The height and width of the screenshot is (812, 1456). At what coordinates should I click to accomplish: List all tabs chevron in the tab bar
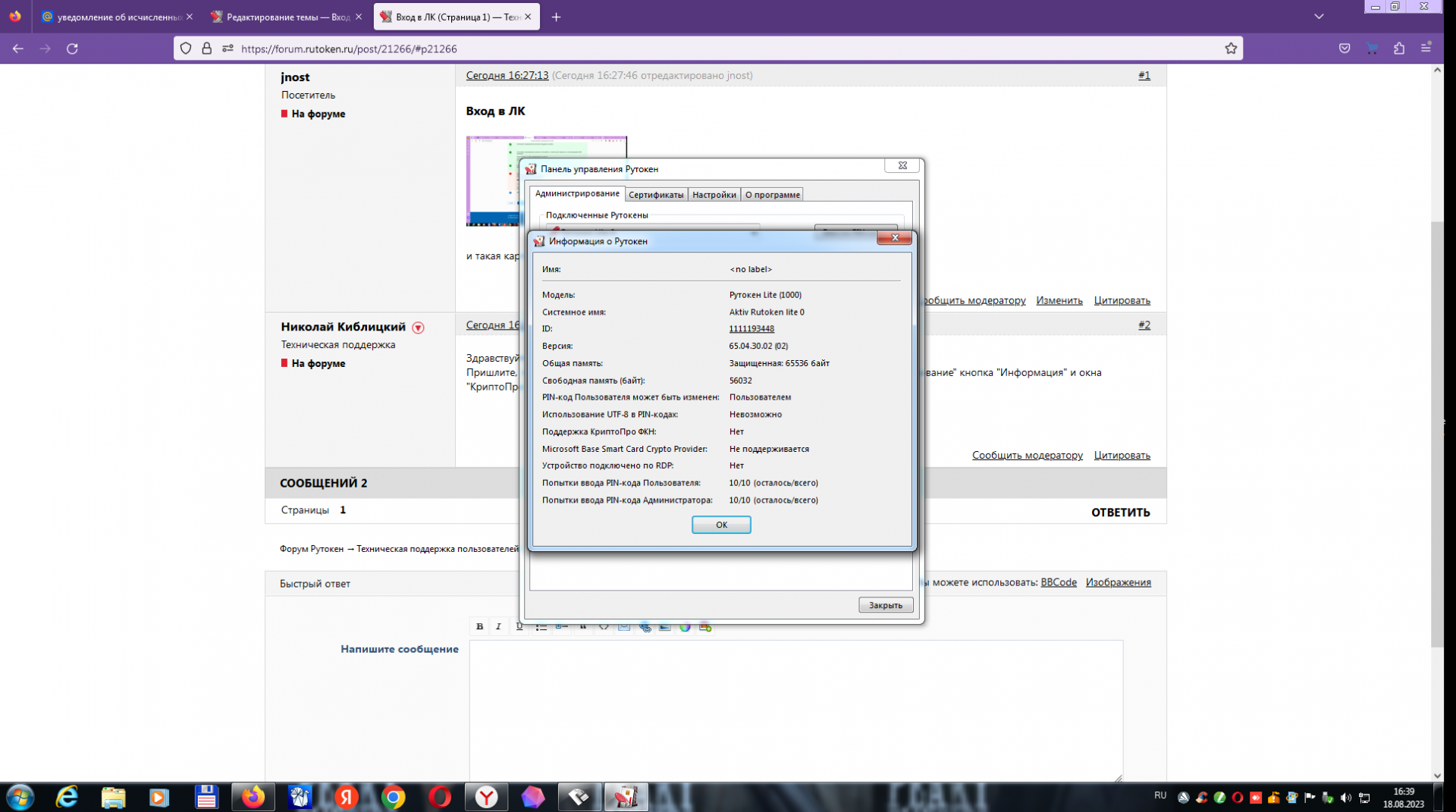pos(1319,17)
